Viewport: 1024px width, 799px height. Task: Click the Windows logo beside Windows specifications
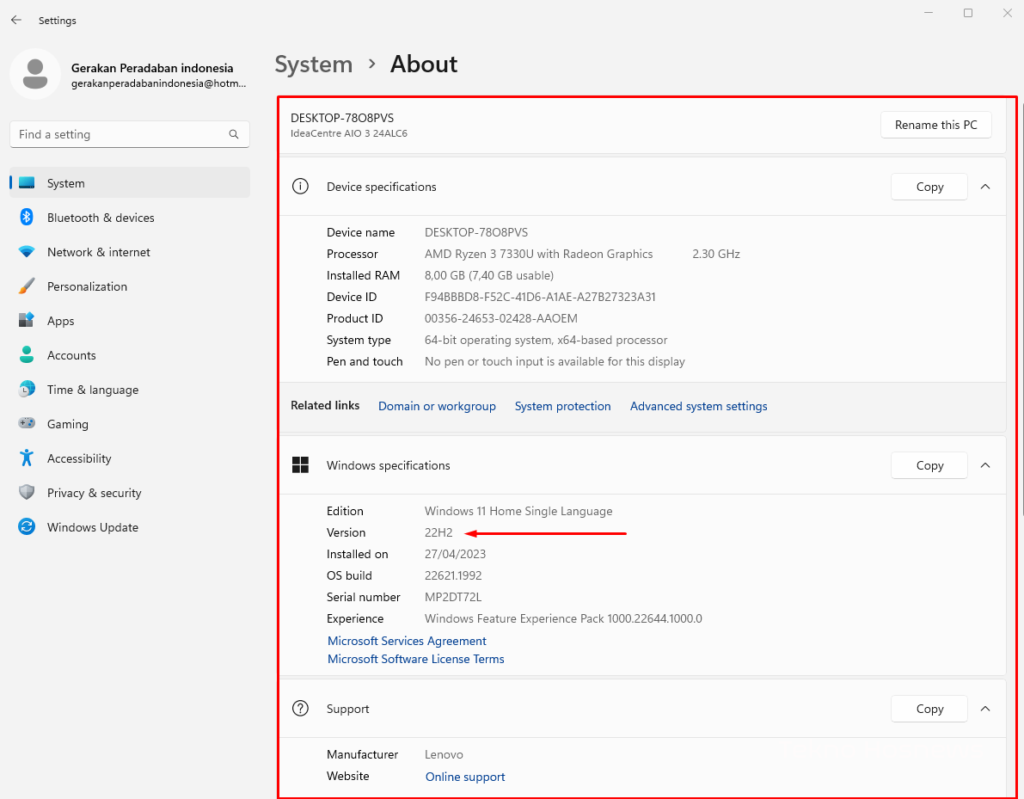click(300, 465)
